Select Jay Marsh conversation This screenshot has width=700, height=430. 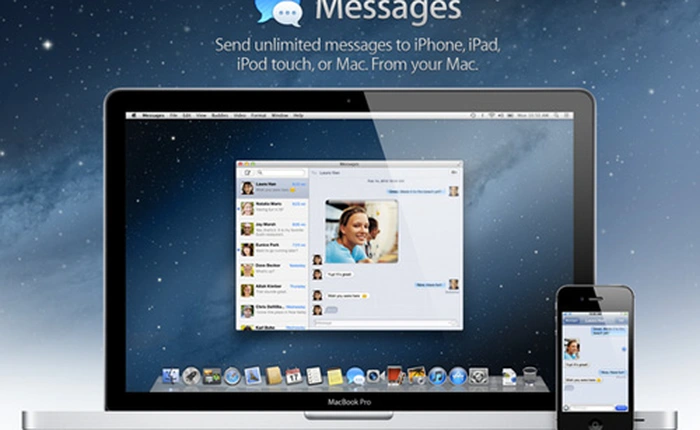pyautogui.click(x=272, y=229)
